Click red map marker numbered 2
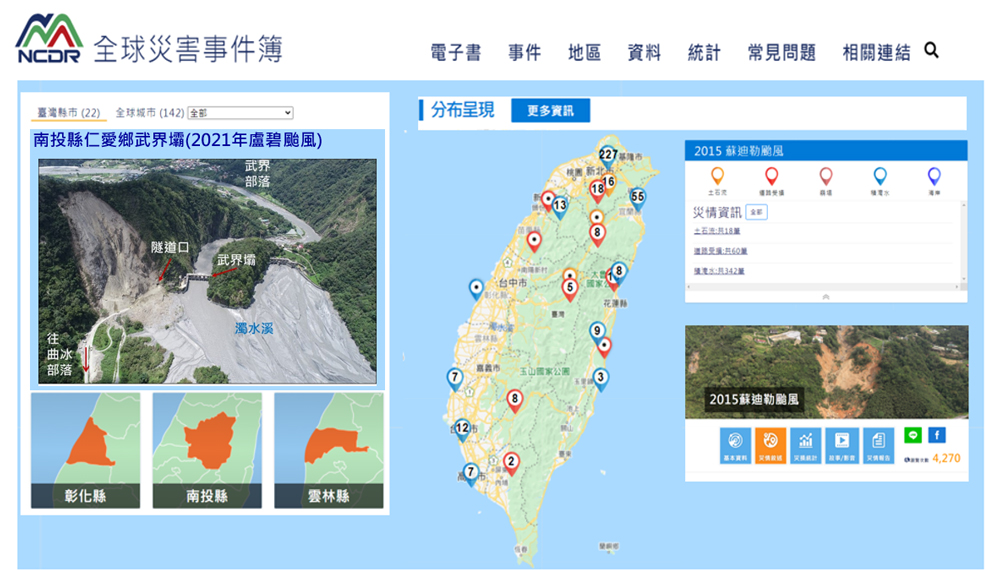1000x570 pixels. click(x=511, y=464)
